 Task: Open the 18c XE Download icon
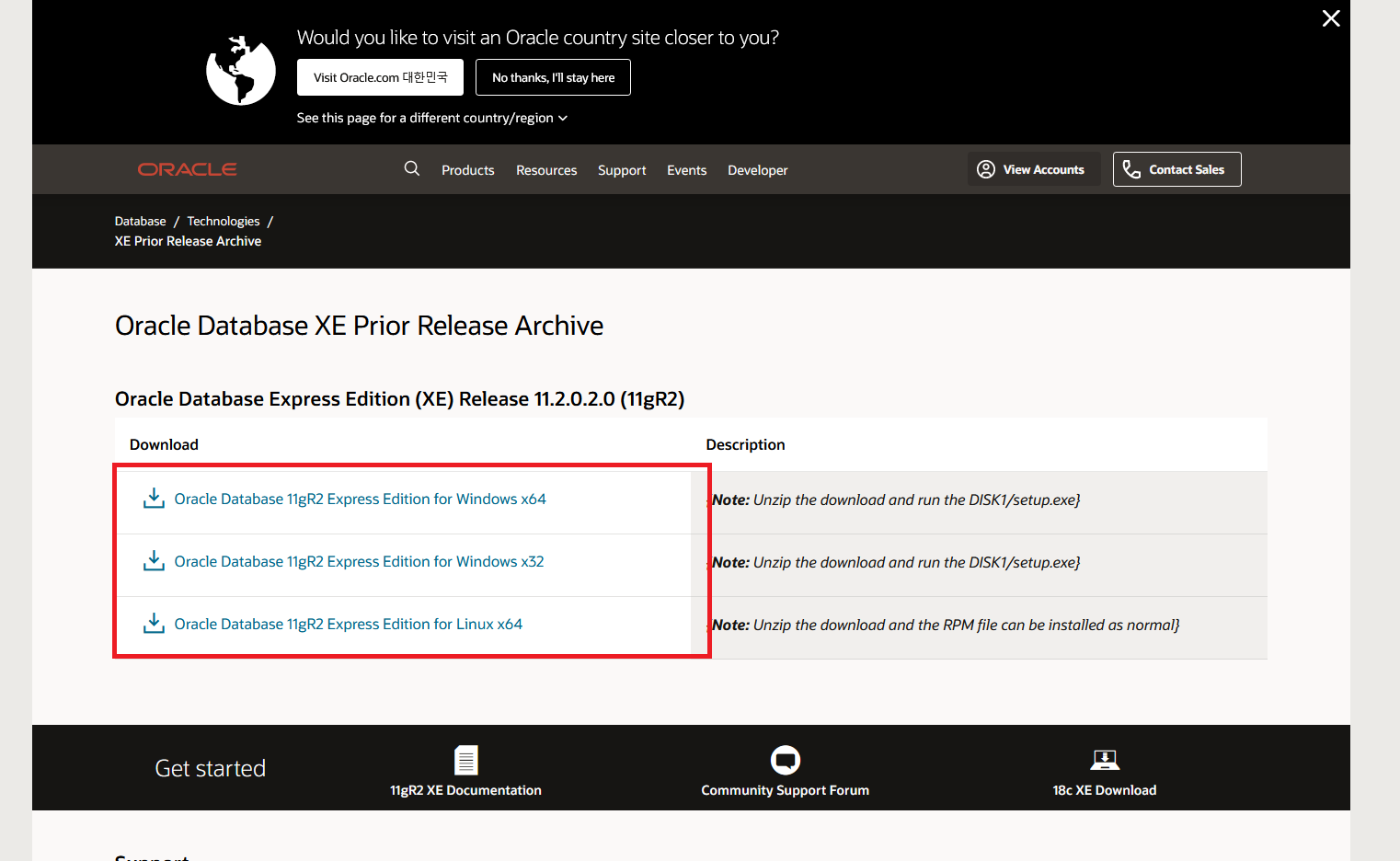click(1104, 761)
